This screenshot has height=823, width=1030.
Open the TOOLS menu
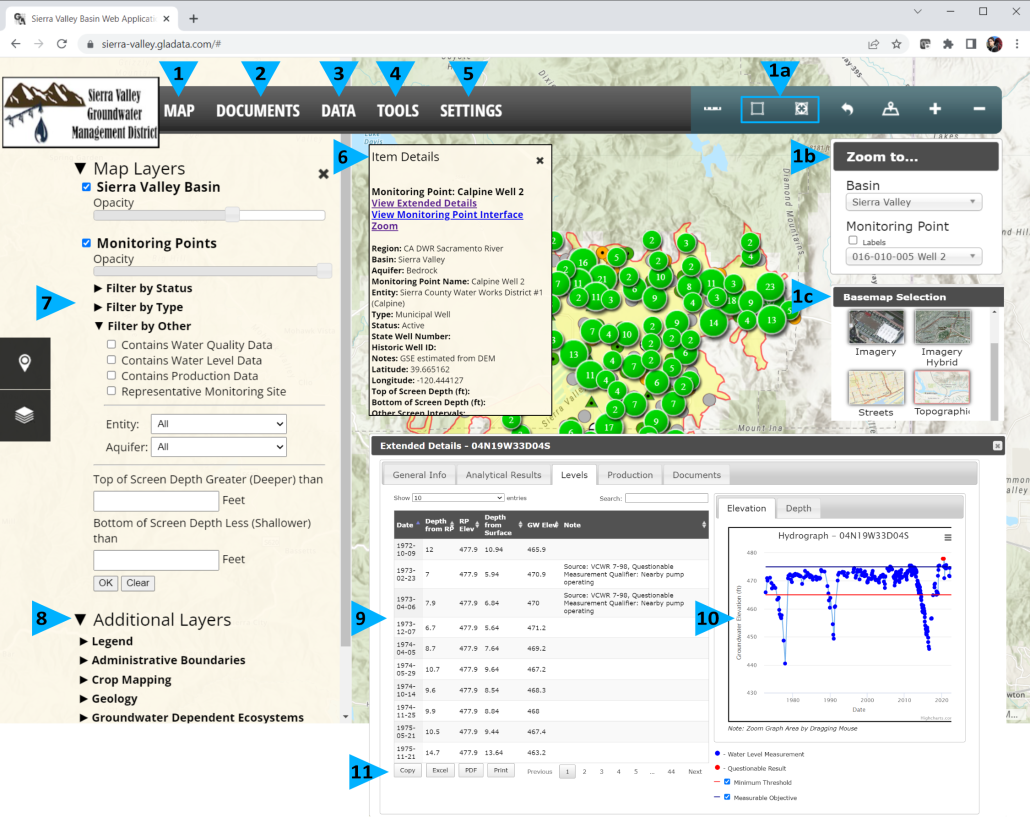pos(397,111)
